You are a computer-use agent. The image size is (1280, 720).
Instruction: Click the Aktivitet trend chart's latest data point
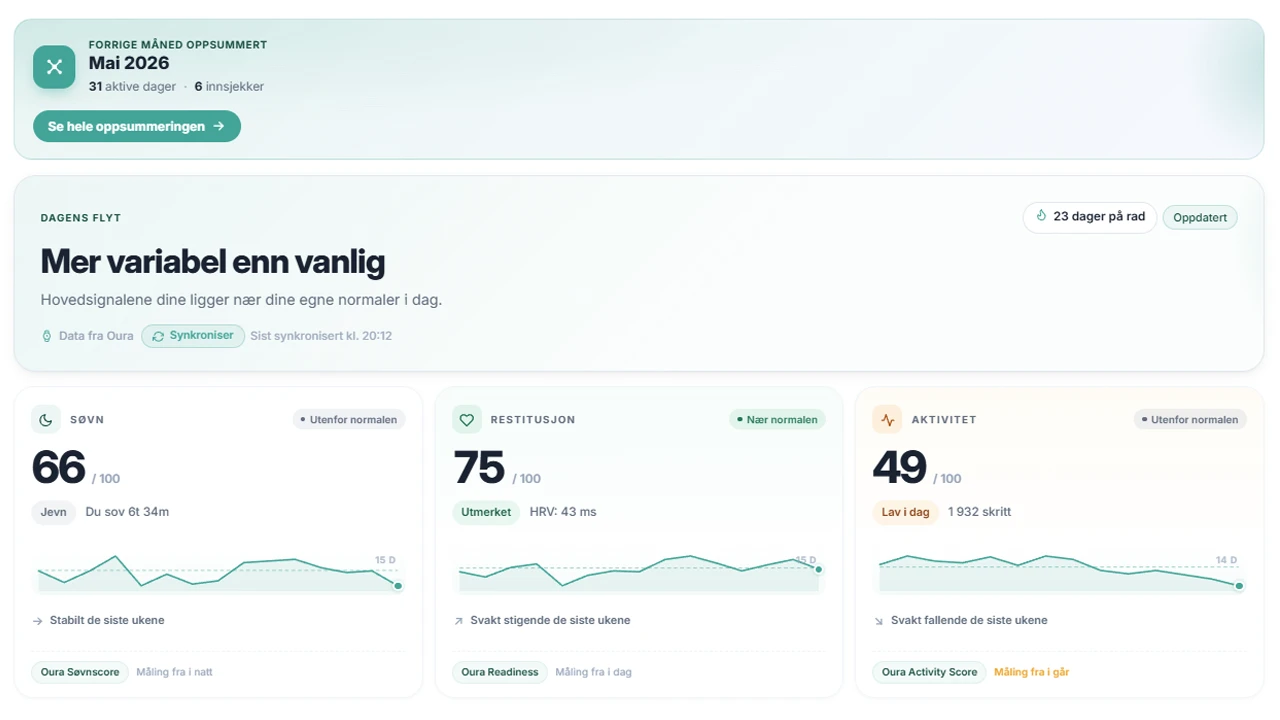click(x=1239, y=586)
